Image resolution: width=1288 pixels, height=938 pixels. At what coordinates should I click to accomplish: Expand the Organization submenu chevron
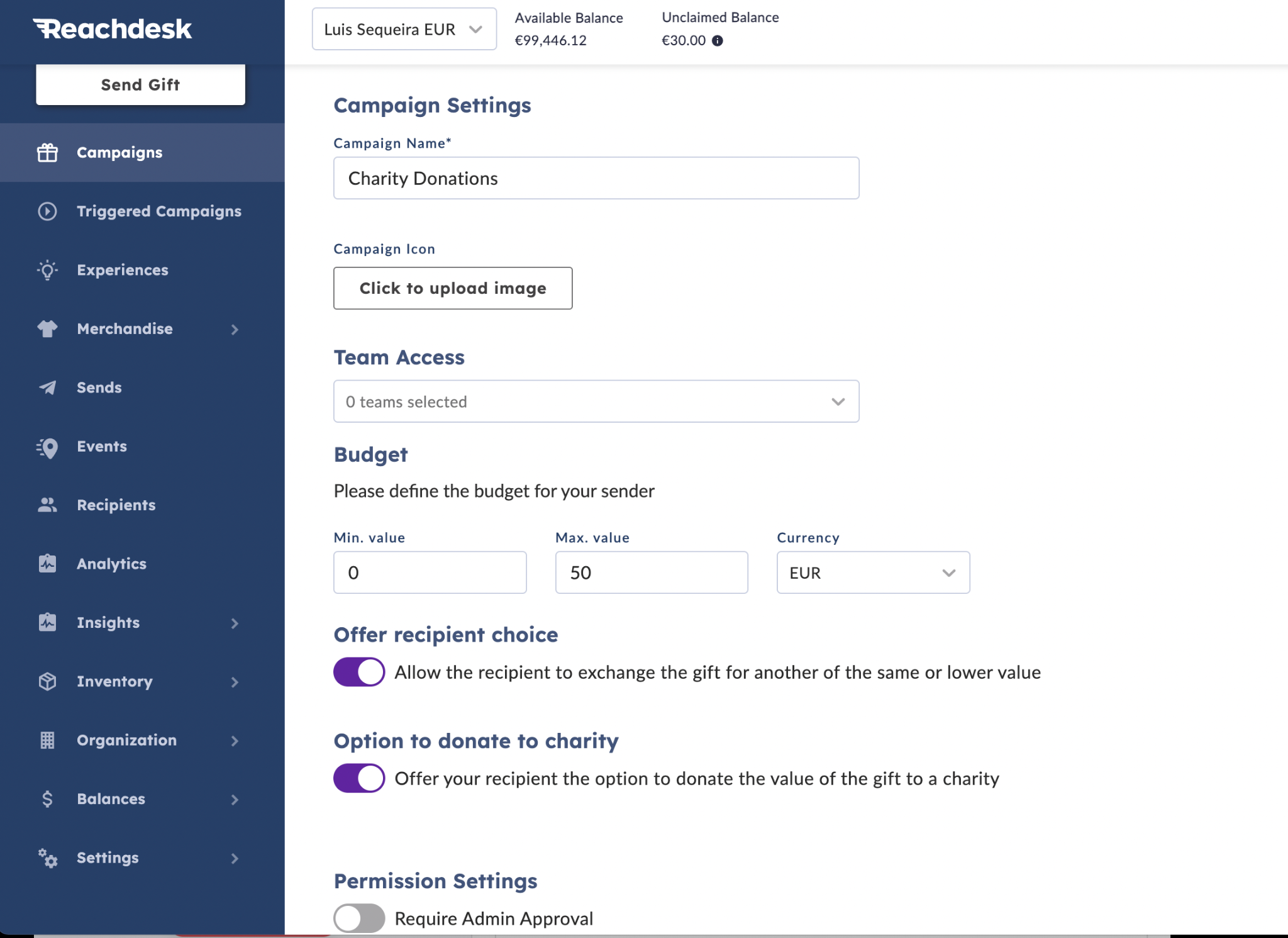[x=235, y=740]
